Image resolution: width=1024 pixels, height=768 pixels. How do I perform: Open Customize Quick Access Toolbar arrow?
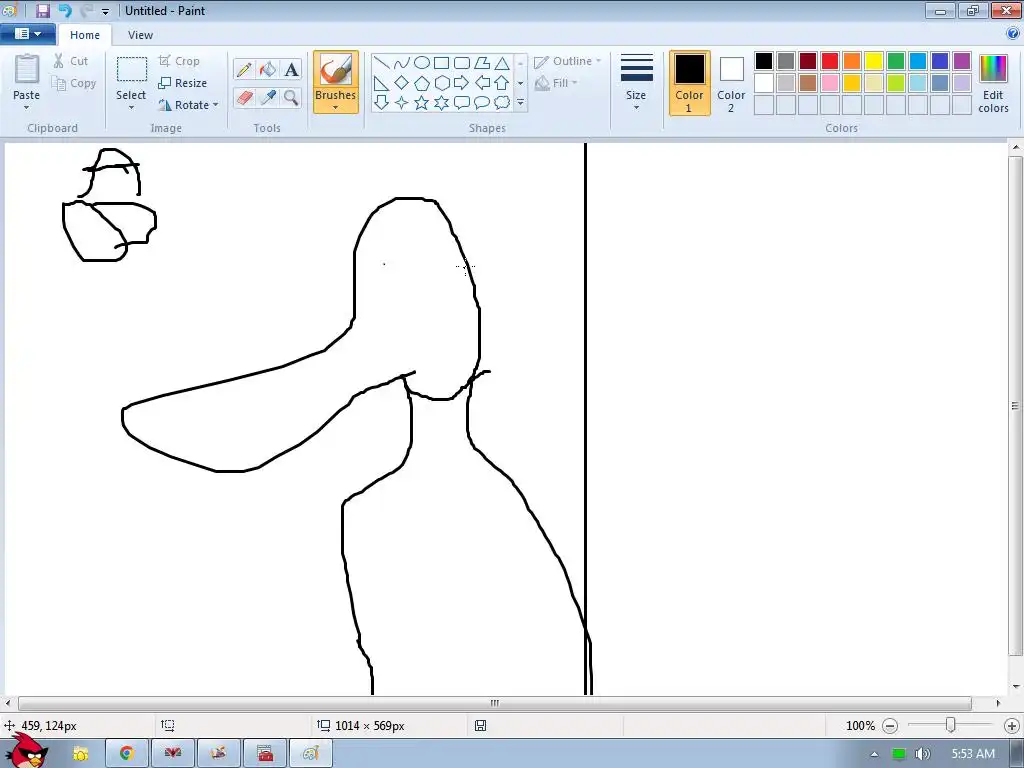105,11
